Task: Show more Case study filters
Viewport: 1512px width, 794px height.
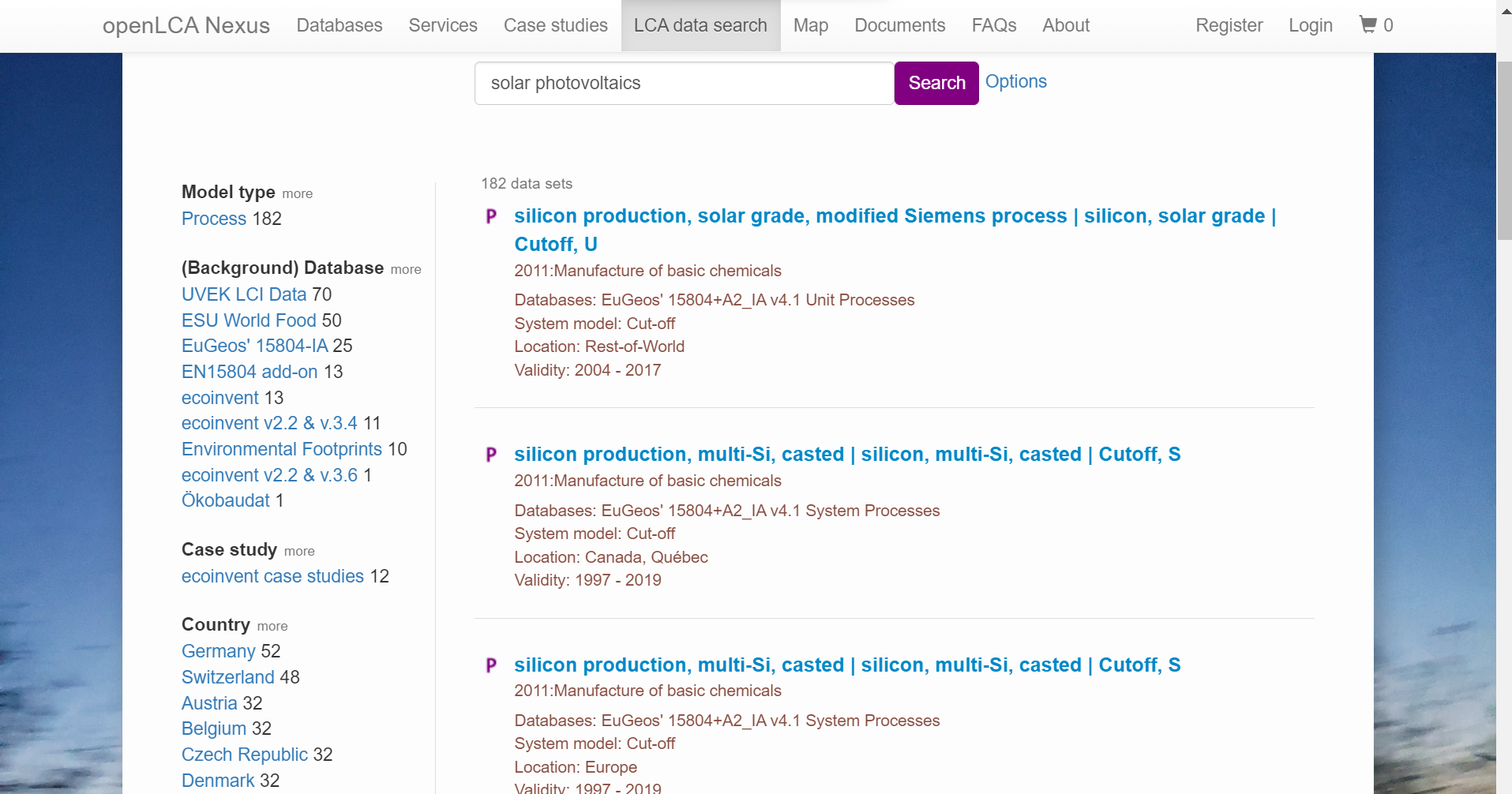Action: pos(298,552)
